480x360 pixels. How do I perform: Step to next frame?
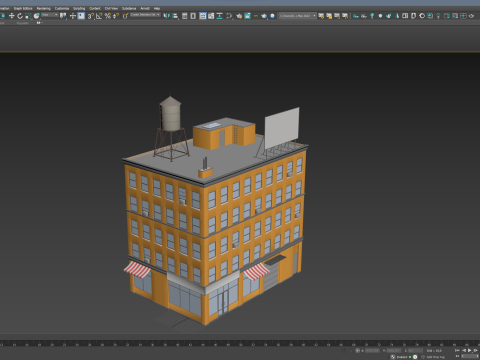pos(475,350)
